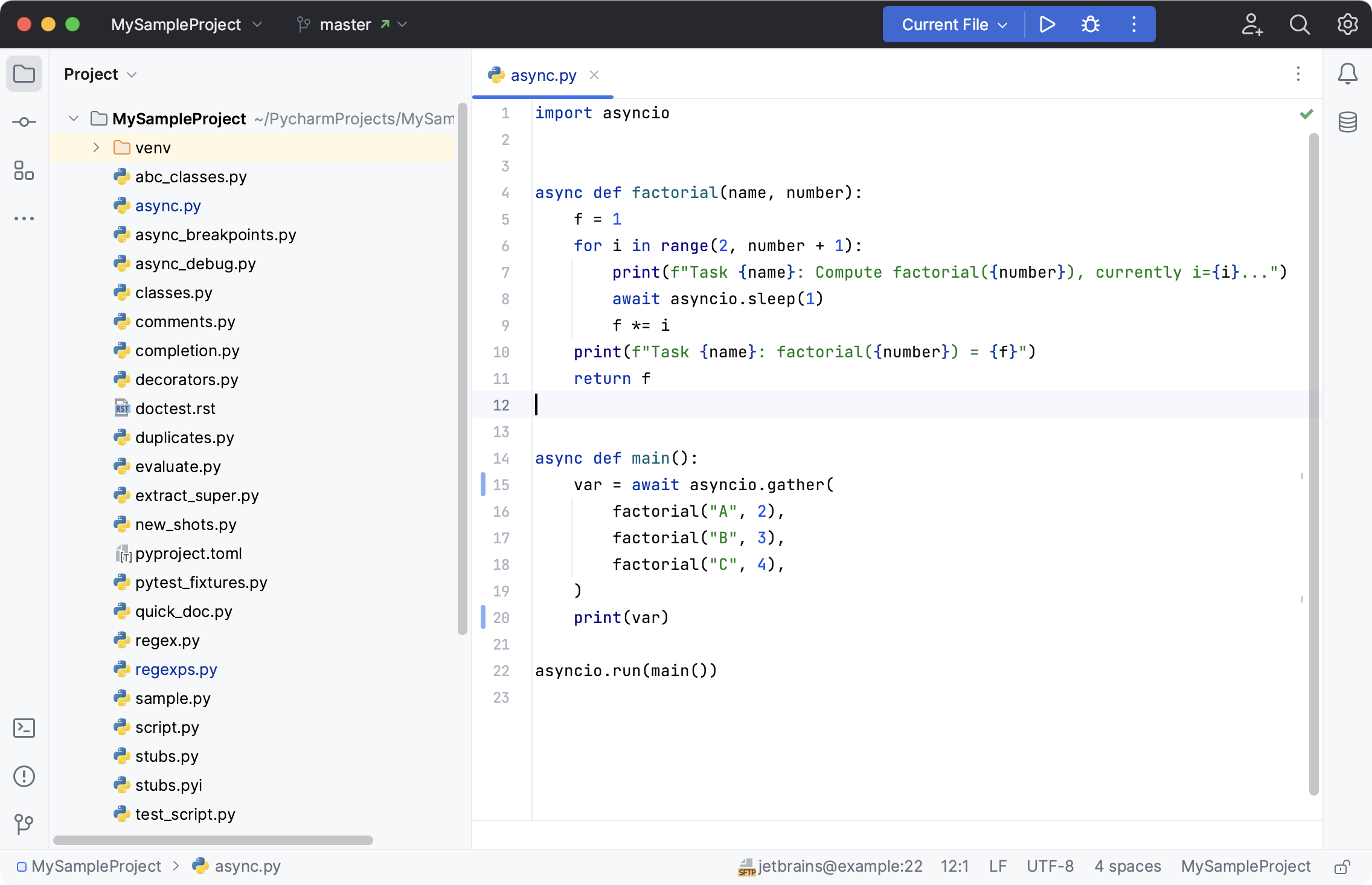Open the Git version control tool window
Image resolution: width=1372 pixels, height=885 pixels.
[x=24, y=823]
